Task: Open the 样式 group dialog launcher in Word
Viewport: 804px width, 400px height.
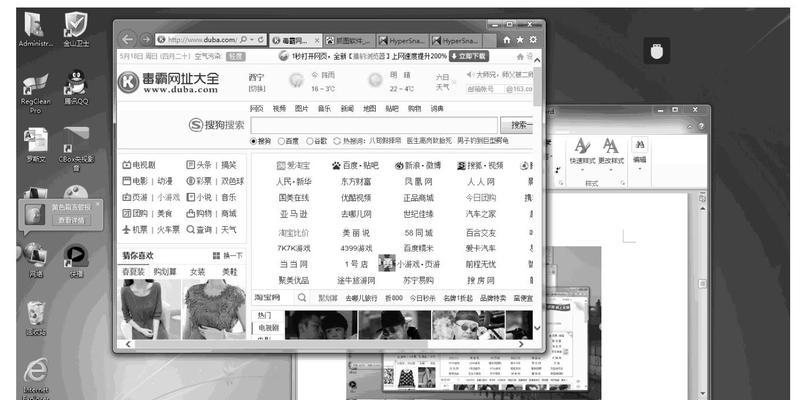Action: coord(622,183)
